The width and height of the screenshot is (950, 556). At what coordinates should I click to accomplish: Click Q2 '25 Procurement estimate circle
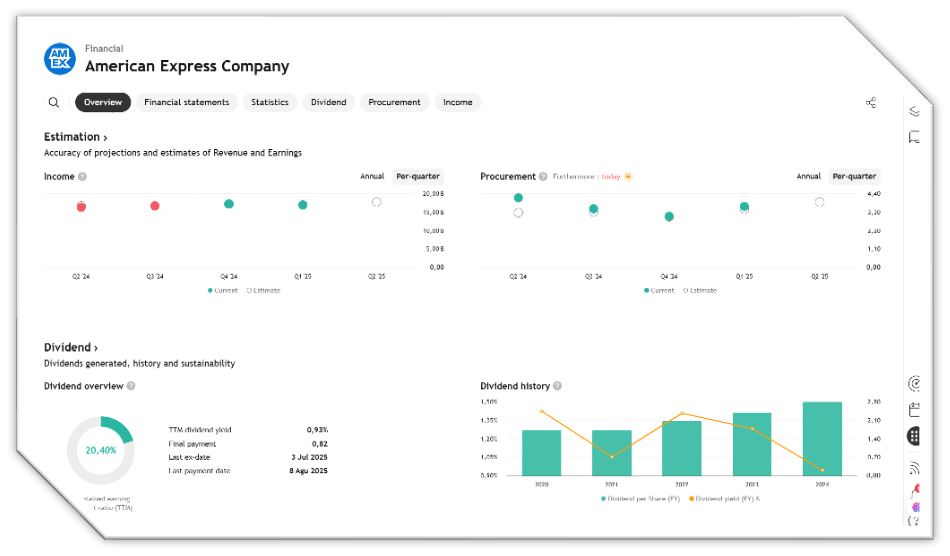(819, 202)
